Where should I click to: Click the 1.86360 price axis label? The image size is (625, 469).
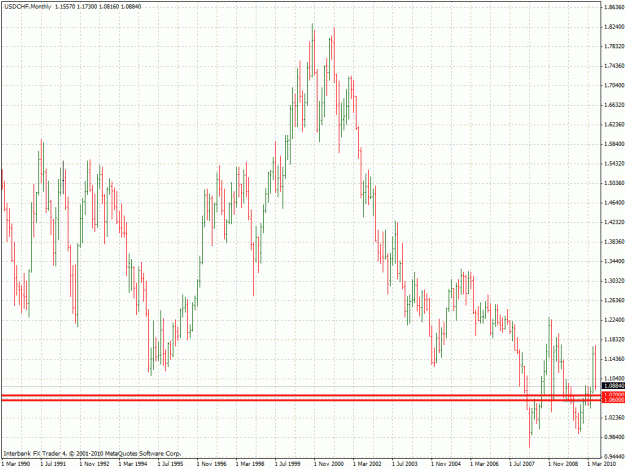point(614,7)
